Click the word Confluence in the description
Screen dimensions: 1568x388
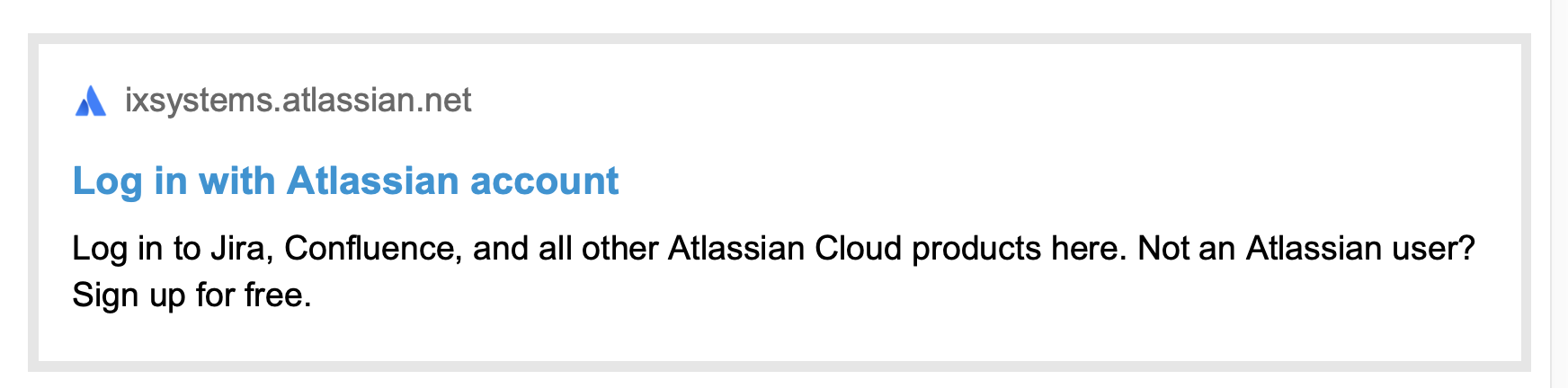point(373,248)
